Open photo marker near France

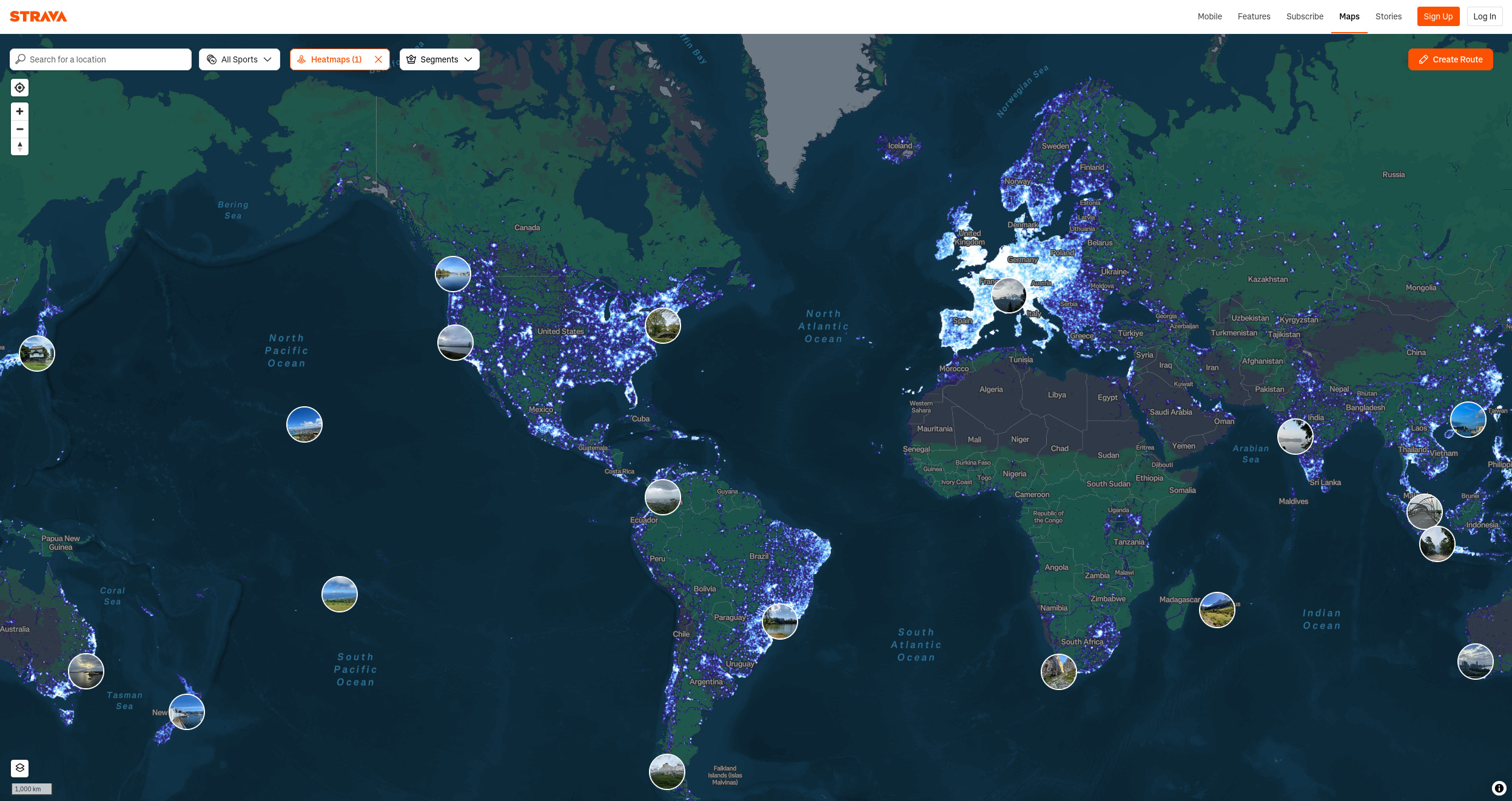pyautogui.click(x=1009, y=296)
